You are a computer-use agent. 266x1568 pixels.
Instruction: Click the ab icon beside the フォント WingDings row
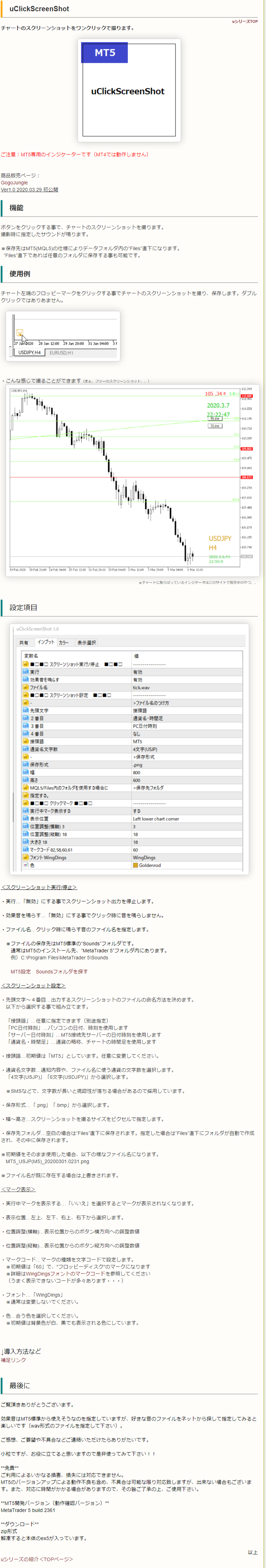click(26, 857)
